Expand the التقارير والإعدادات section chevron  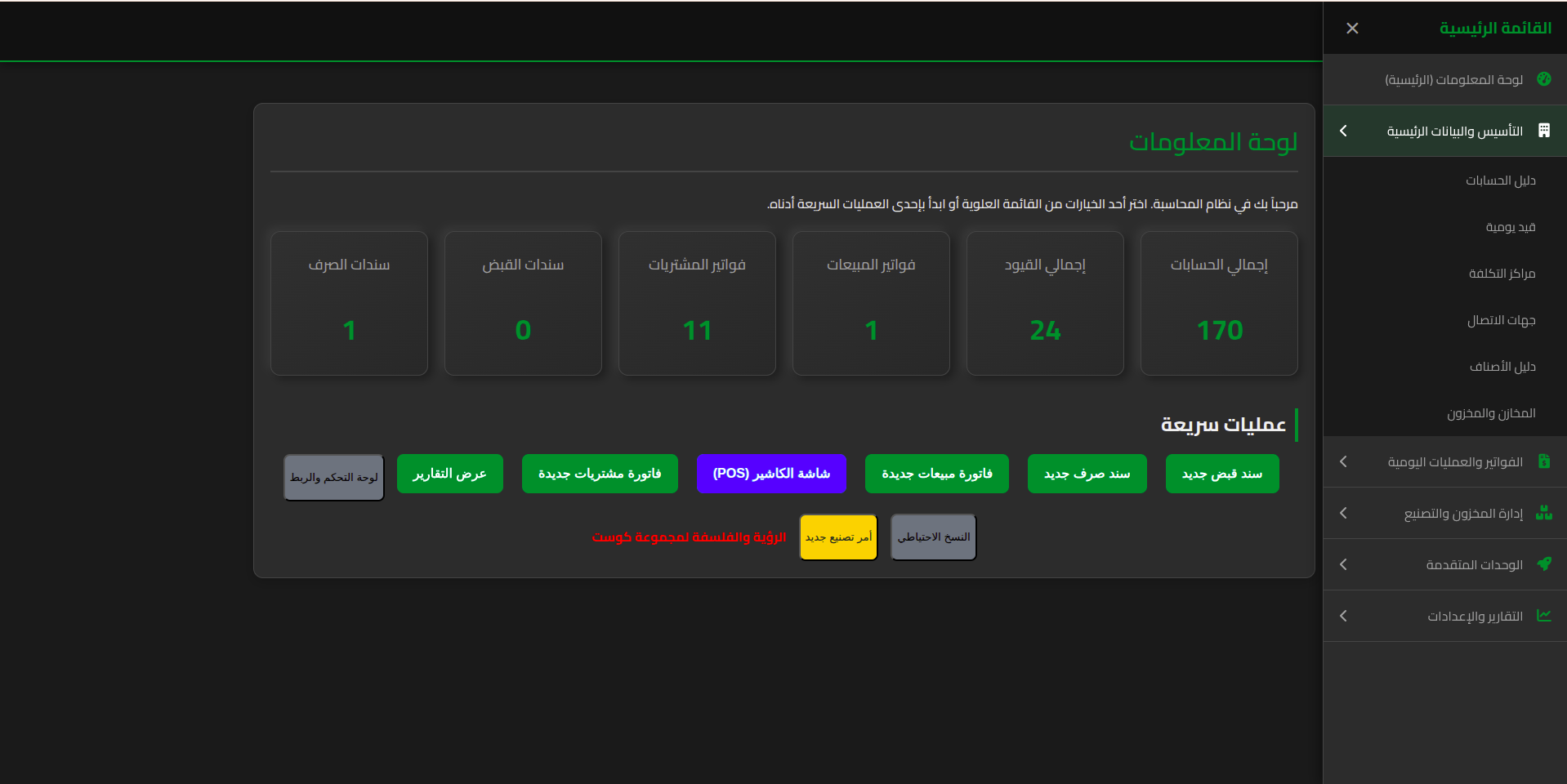(1343, 616)
